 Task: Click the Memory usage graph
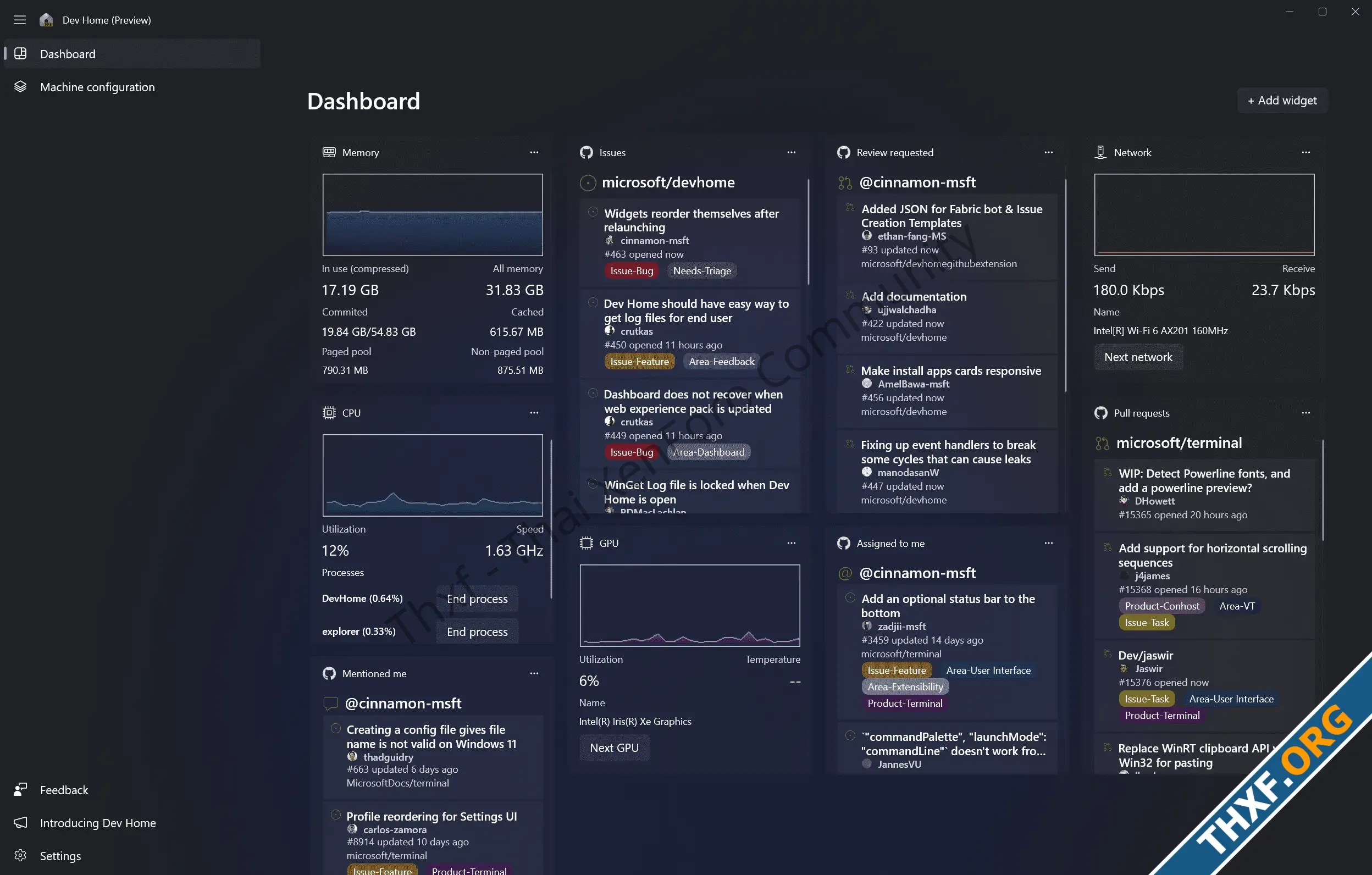[433, 215]
